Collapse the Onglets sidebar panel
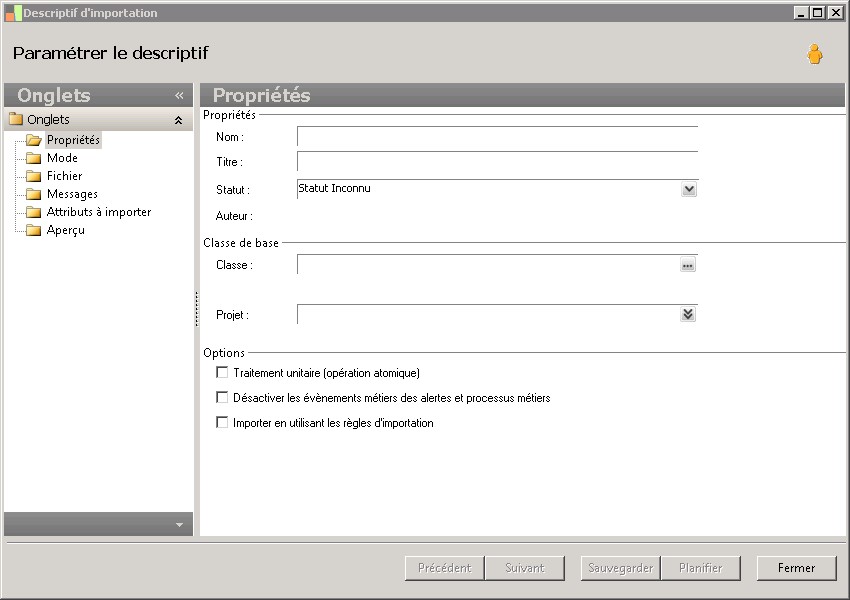 [179, 96]
